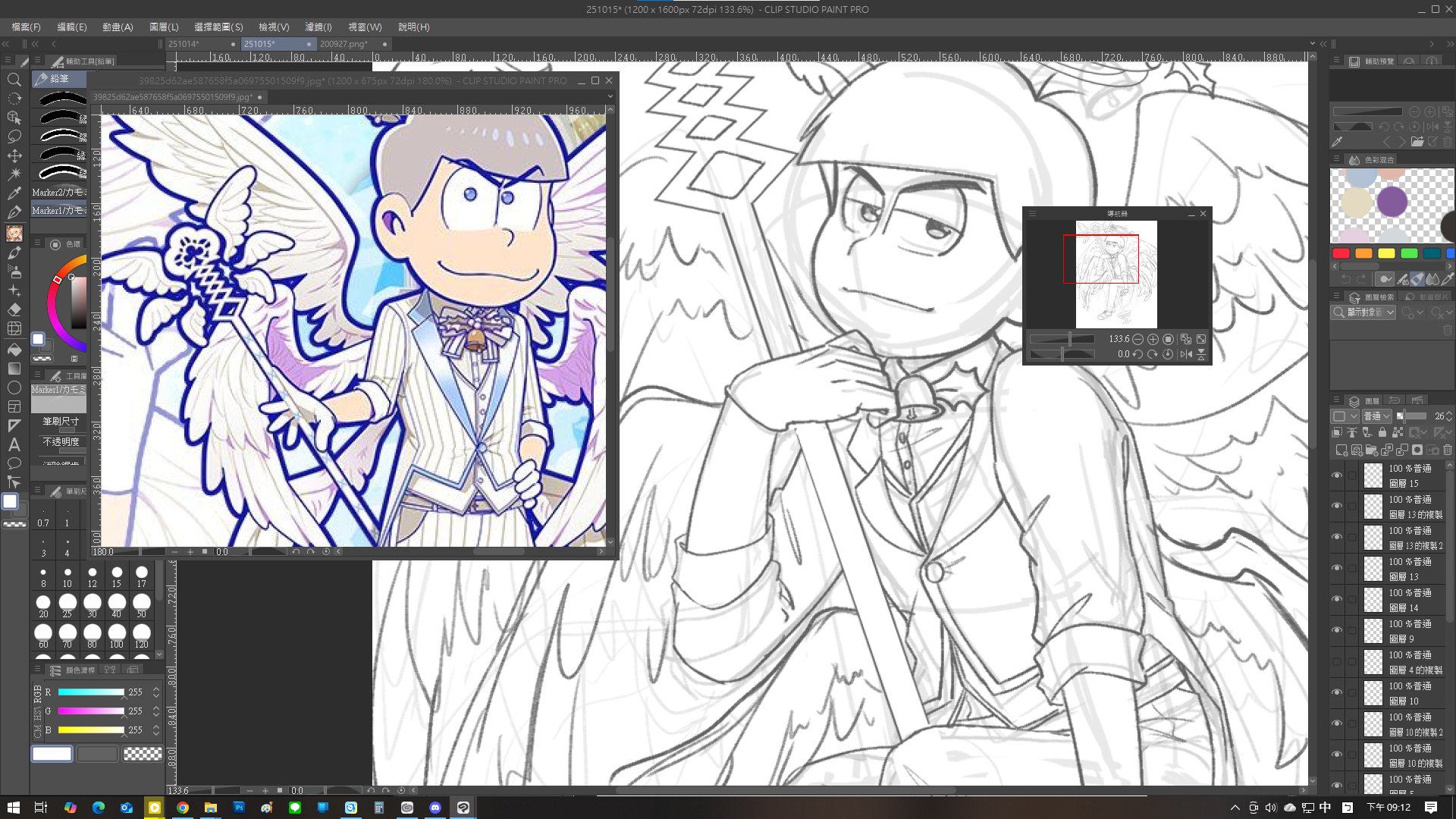Click the delete layer trash icon
The height and width of the screenshot is (819, 1456).
1447,450
